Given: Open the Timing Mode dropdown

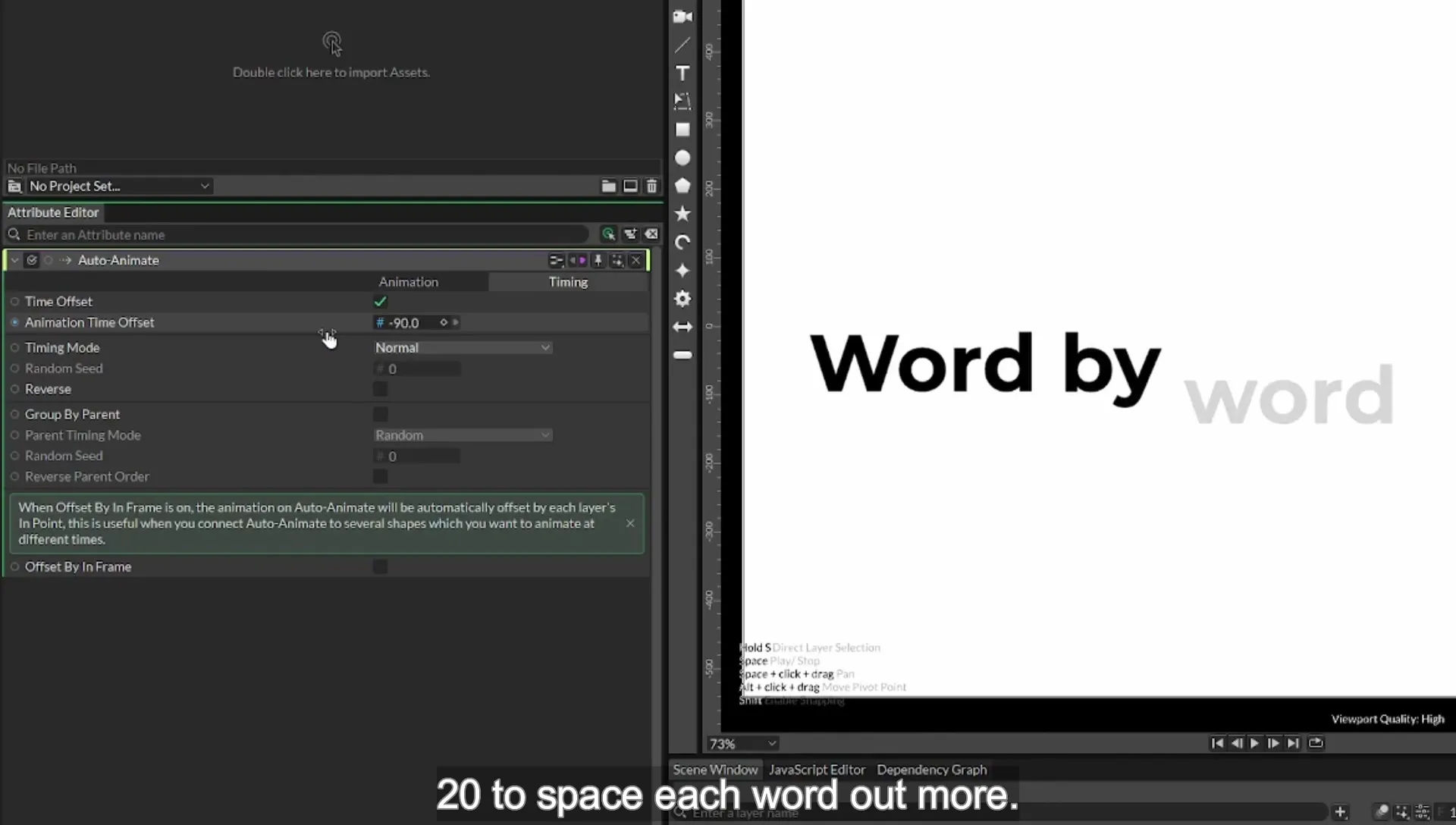Looking at the screenshot, I should pyautogui.click(x=463, y=347).
